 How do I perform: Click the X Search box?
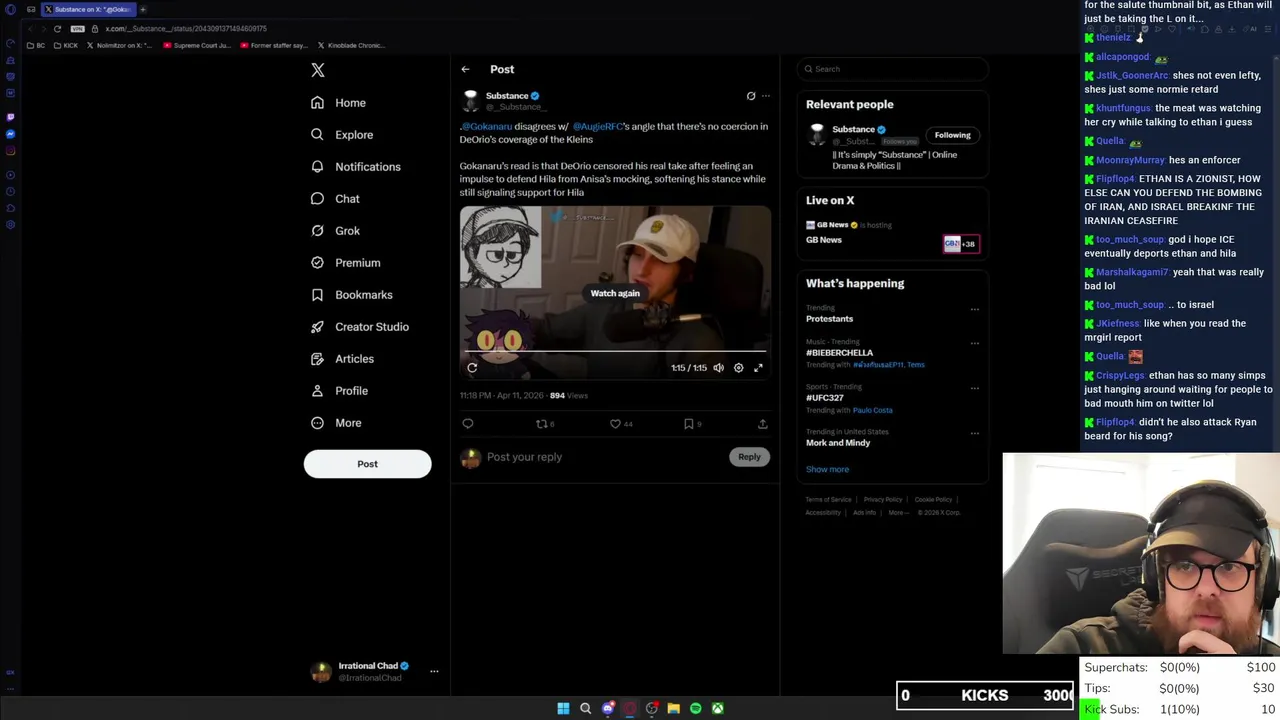point(892,69)
